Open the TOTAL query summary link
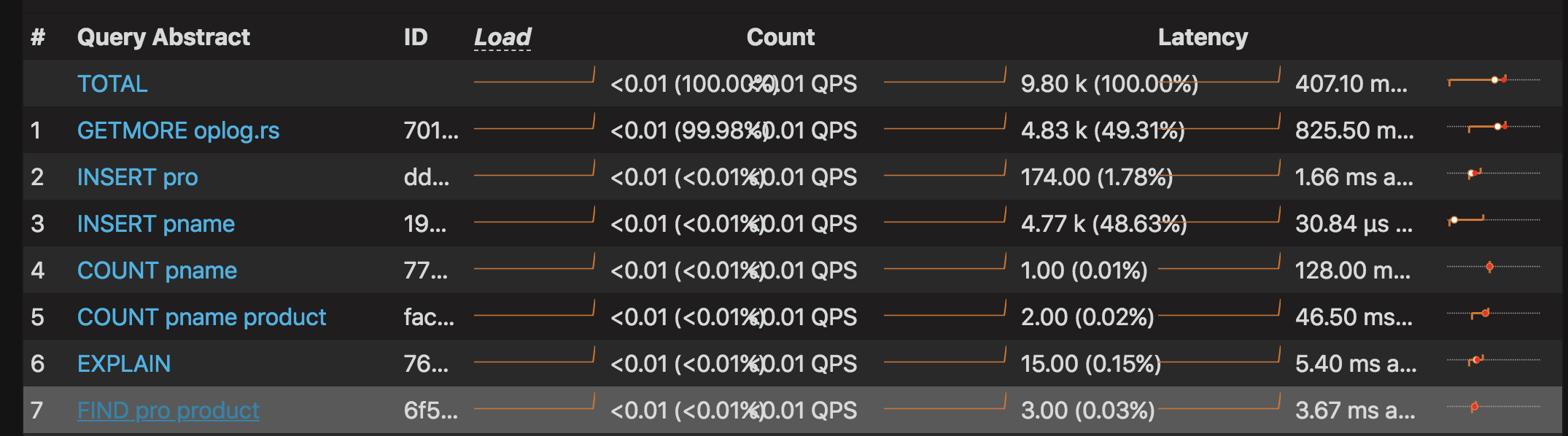Screen dimensions: 1568x436 112,84
